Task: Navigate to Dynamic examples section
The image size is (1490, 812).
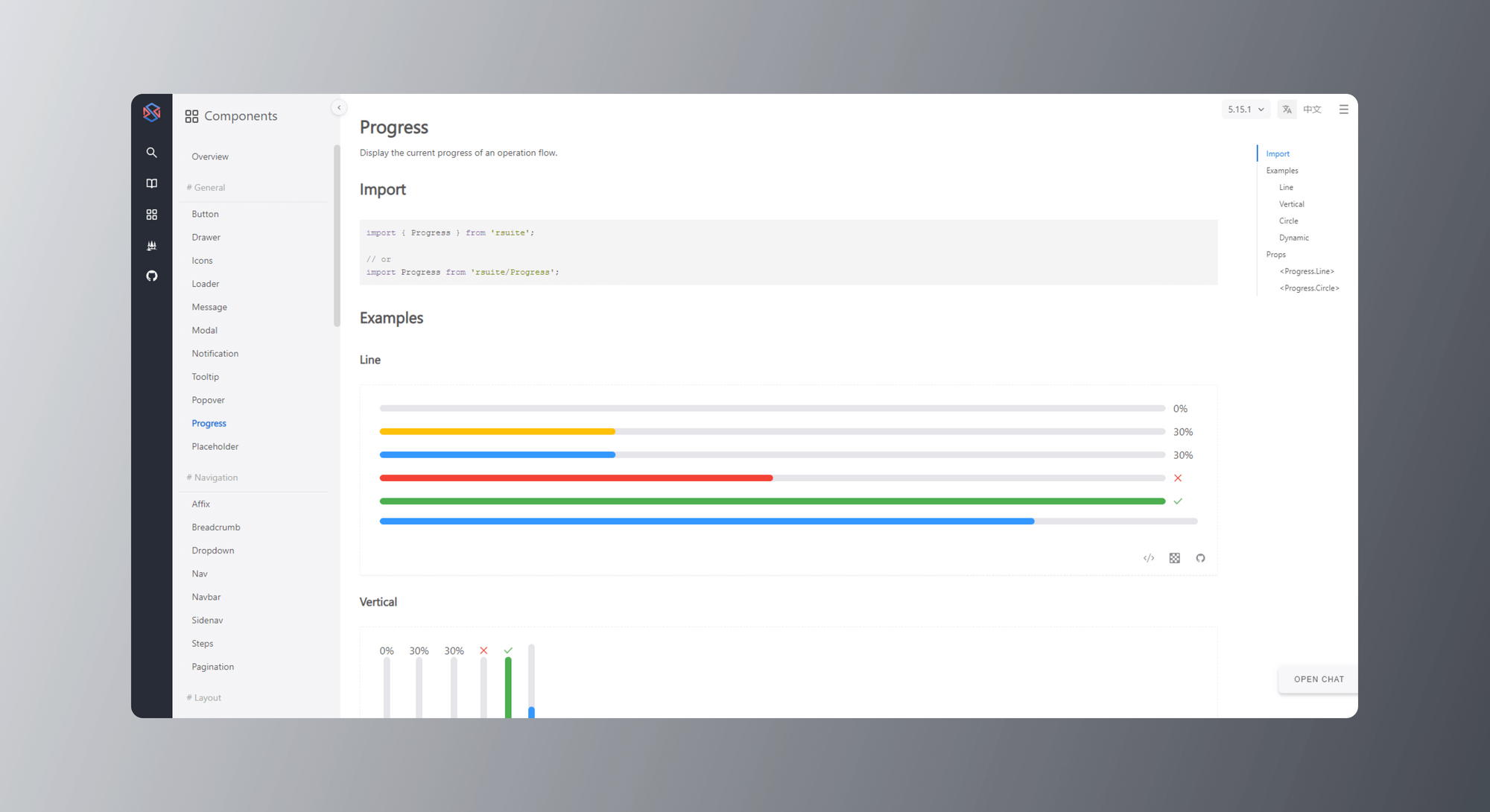Action: click(x=1294, y=237)
